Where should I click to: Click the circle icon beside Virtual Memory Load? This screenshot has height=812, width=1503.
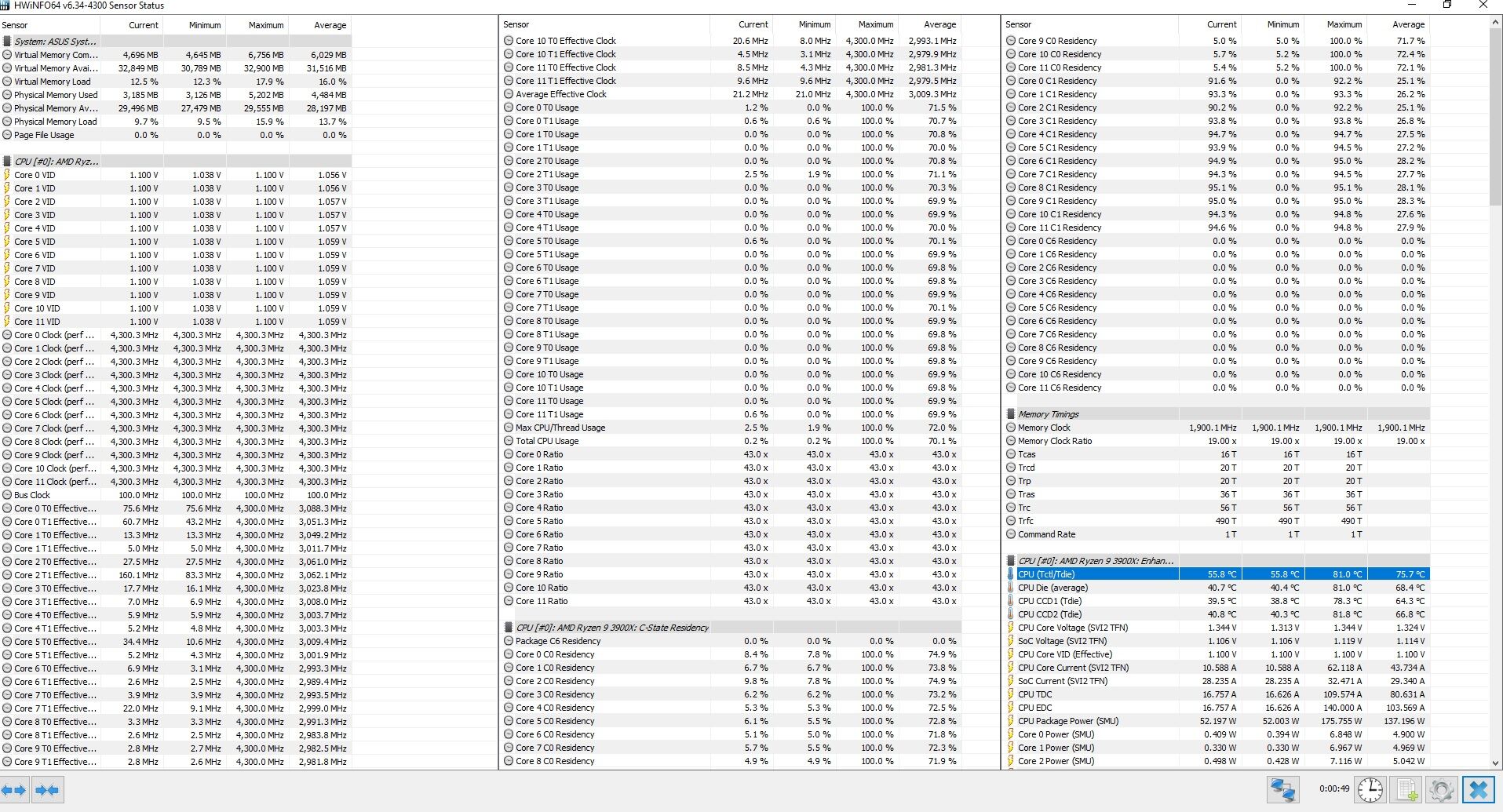7,82
